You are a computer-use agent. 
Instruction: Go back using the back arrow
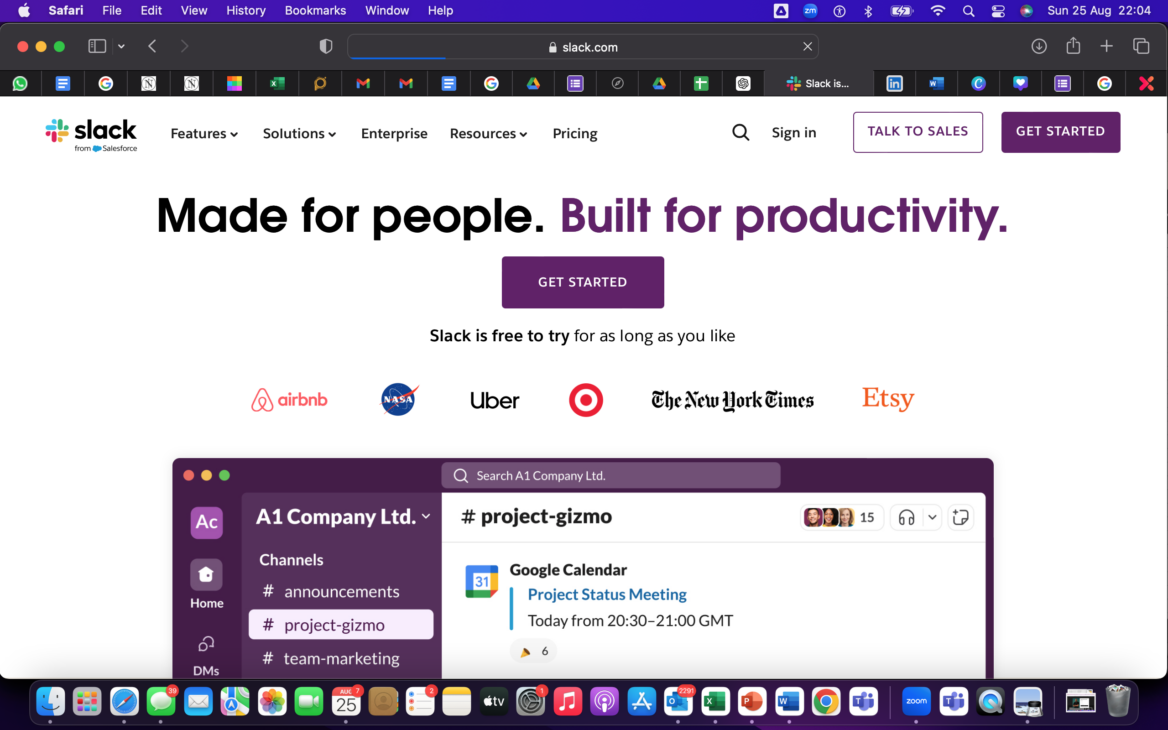click(152, 46)
